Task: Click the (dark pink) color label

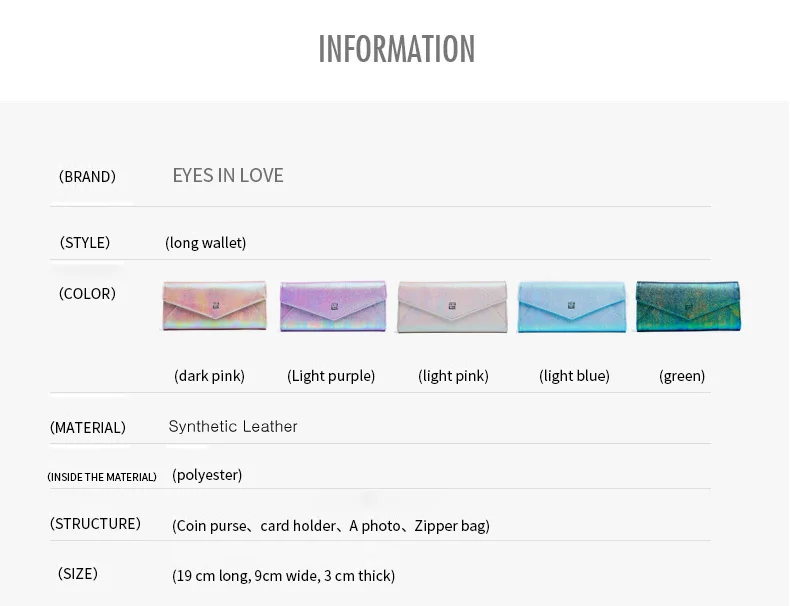Action: coord(209,376)
